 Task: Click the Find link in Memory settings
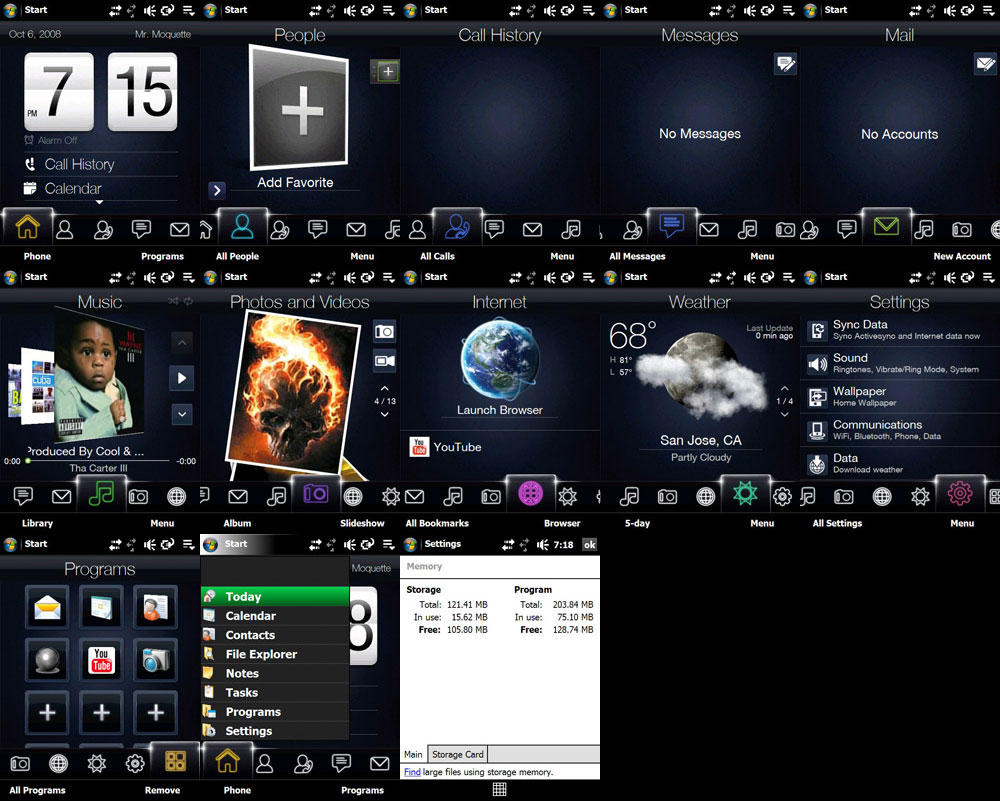[x=412, y=772]
